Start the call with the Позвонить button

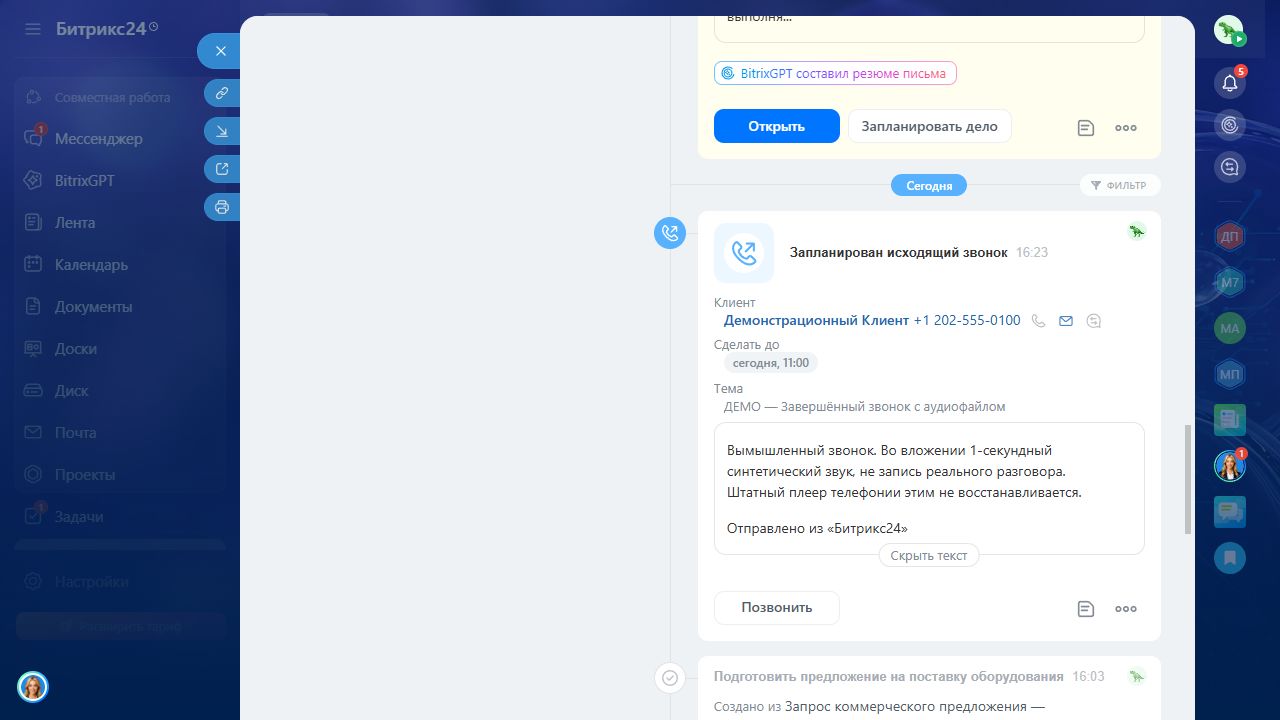click(x=777, y=607)
